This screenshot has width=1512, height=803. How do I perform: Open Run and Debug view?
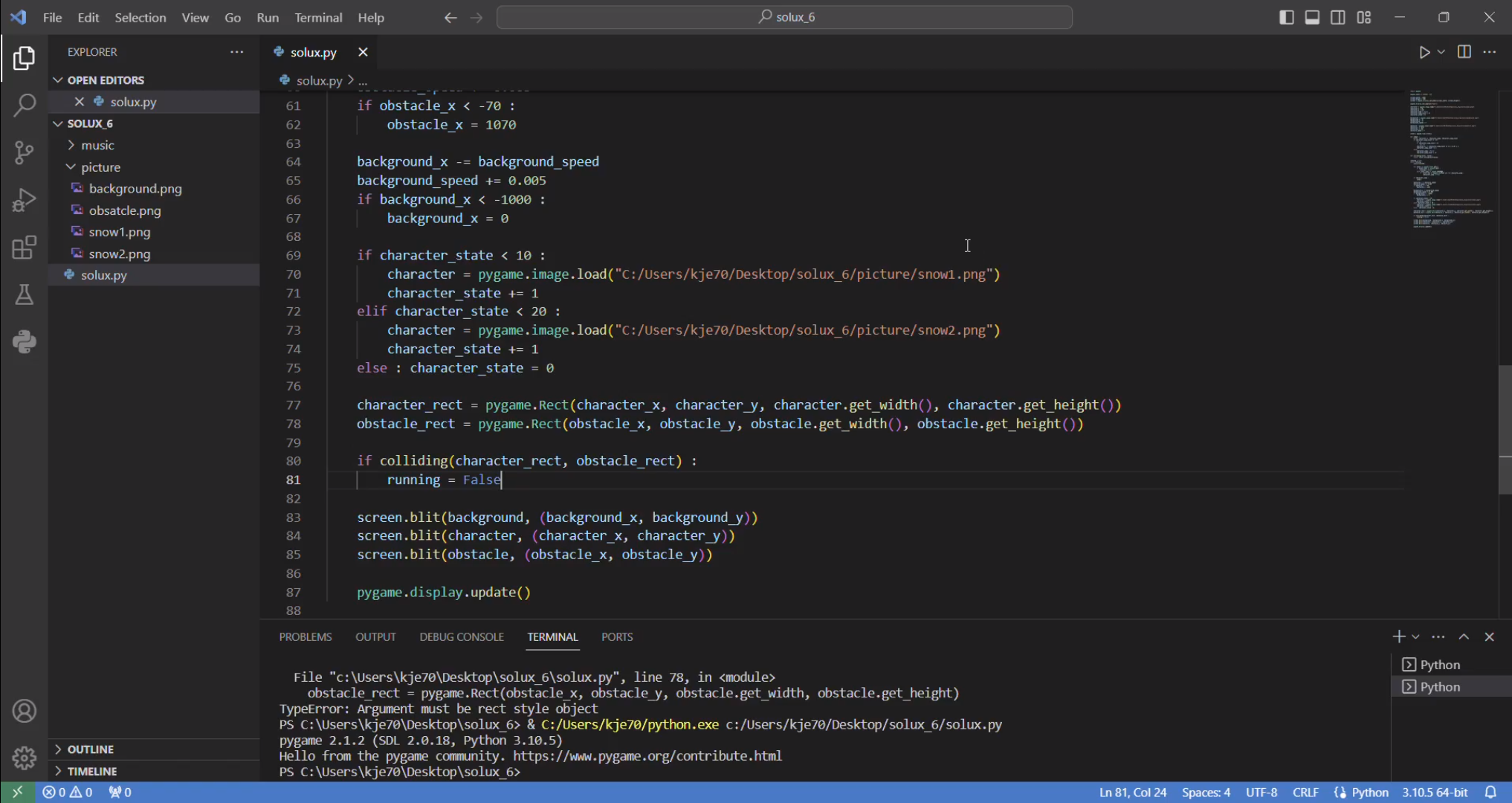click(x=24, y=200)
